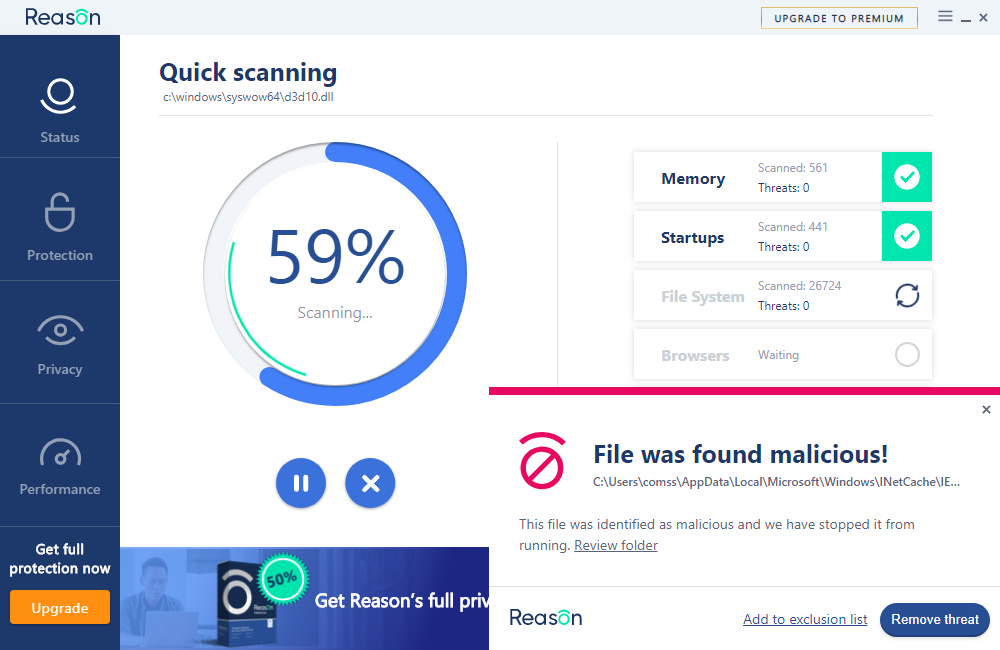
Task: Open the Review folder link
Action: [615, 545]
